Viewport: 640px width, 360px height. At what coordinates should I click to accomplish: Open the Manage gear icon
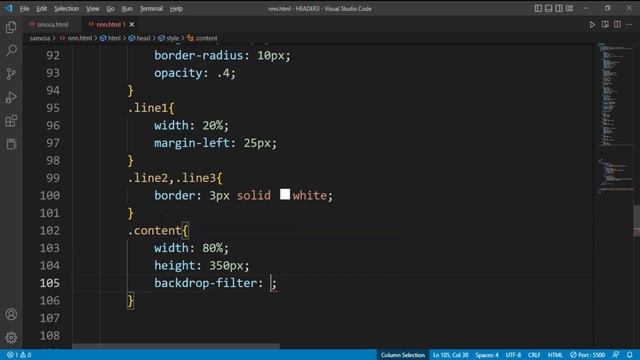[11, 337]
